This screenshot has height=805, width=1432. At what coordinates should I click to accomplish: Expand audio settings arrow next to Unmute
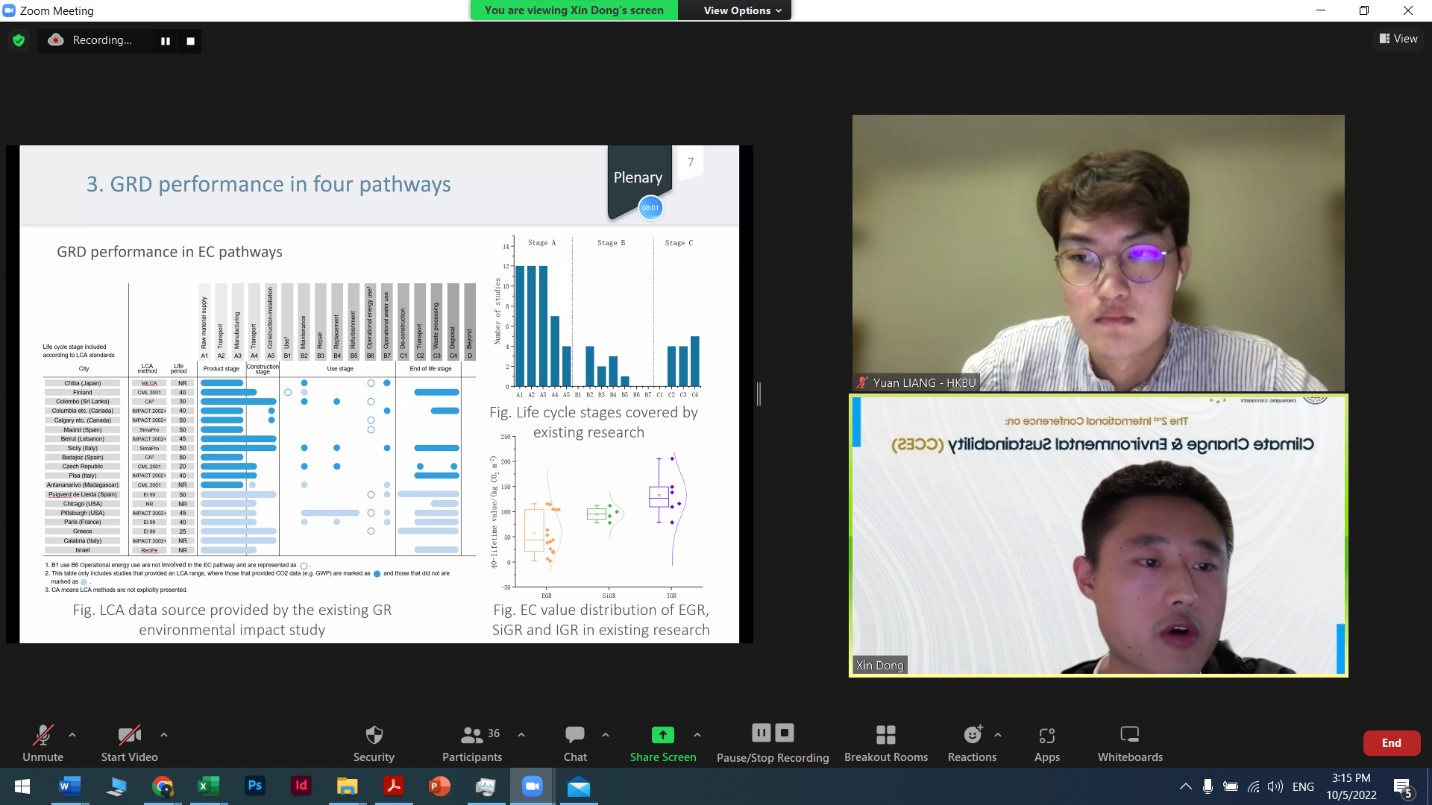click(x=72, y=735)
